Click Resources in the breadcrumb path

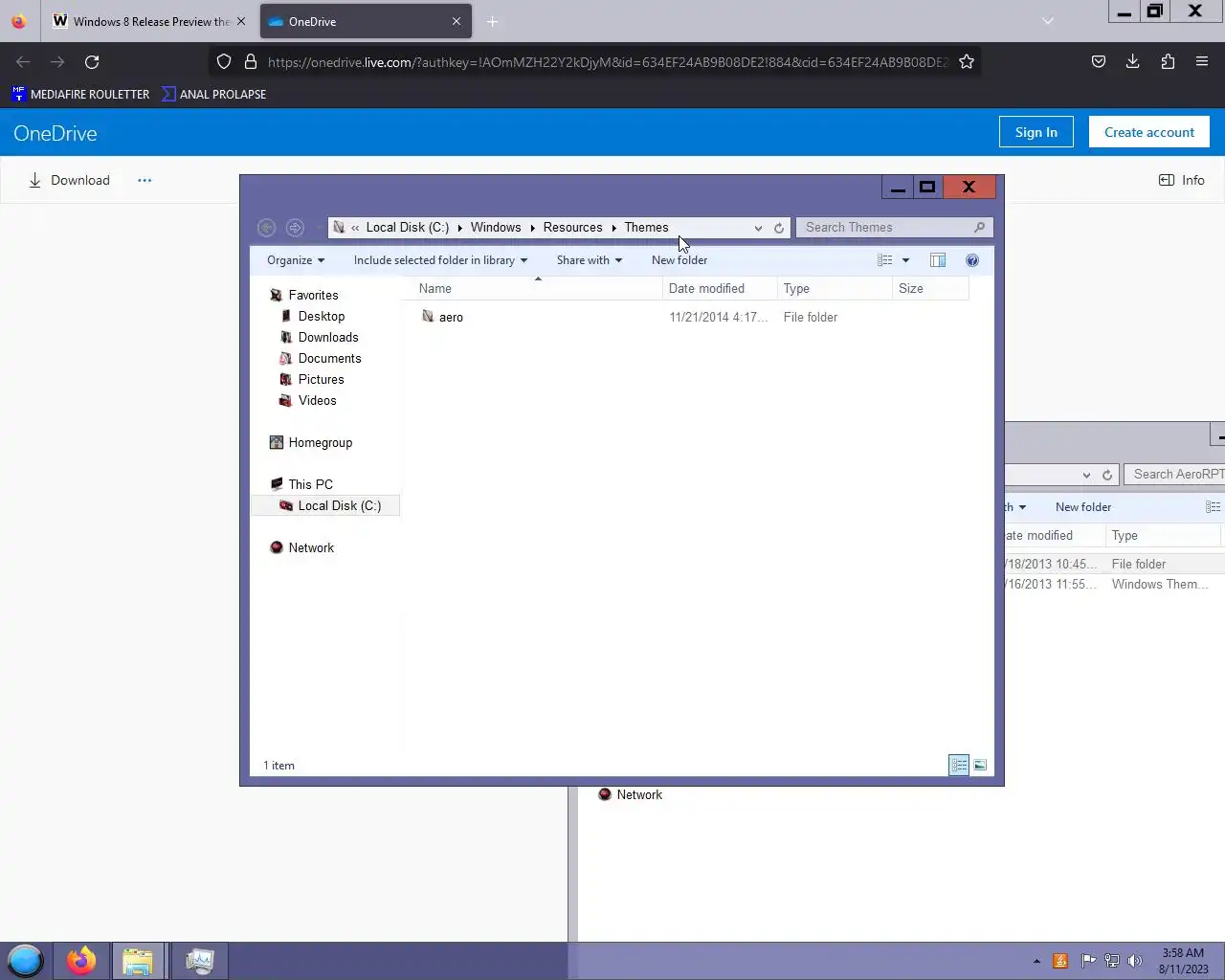pos(572,227)
